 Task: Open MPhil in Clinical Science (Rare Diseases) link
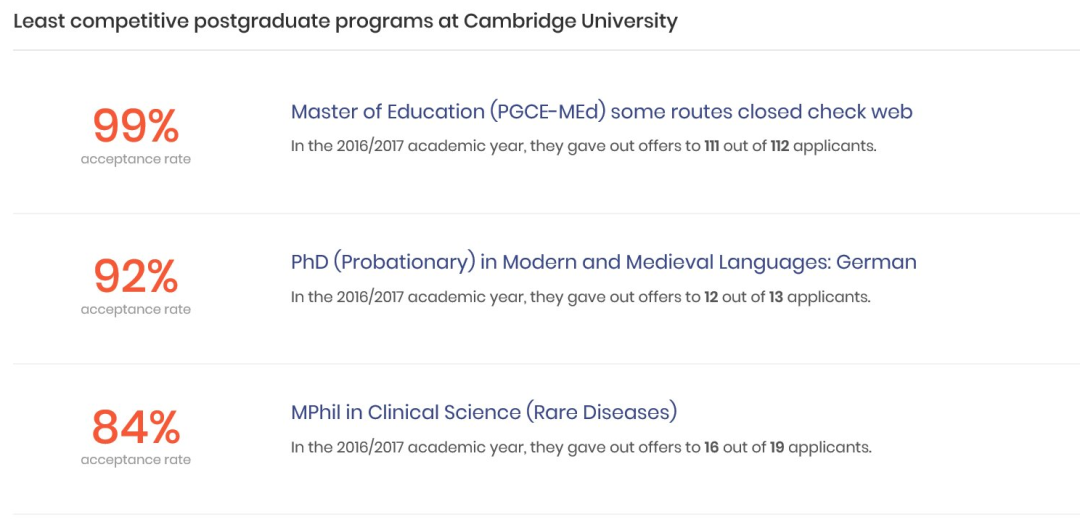pos(484,413)
